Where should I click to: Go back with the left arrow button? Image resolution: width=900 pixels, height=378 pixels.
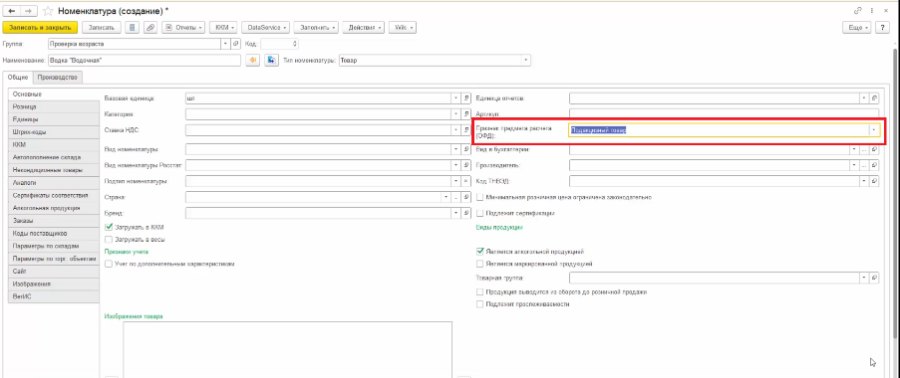click(x=10, y=11)
